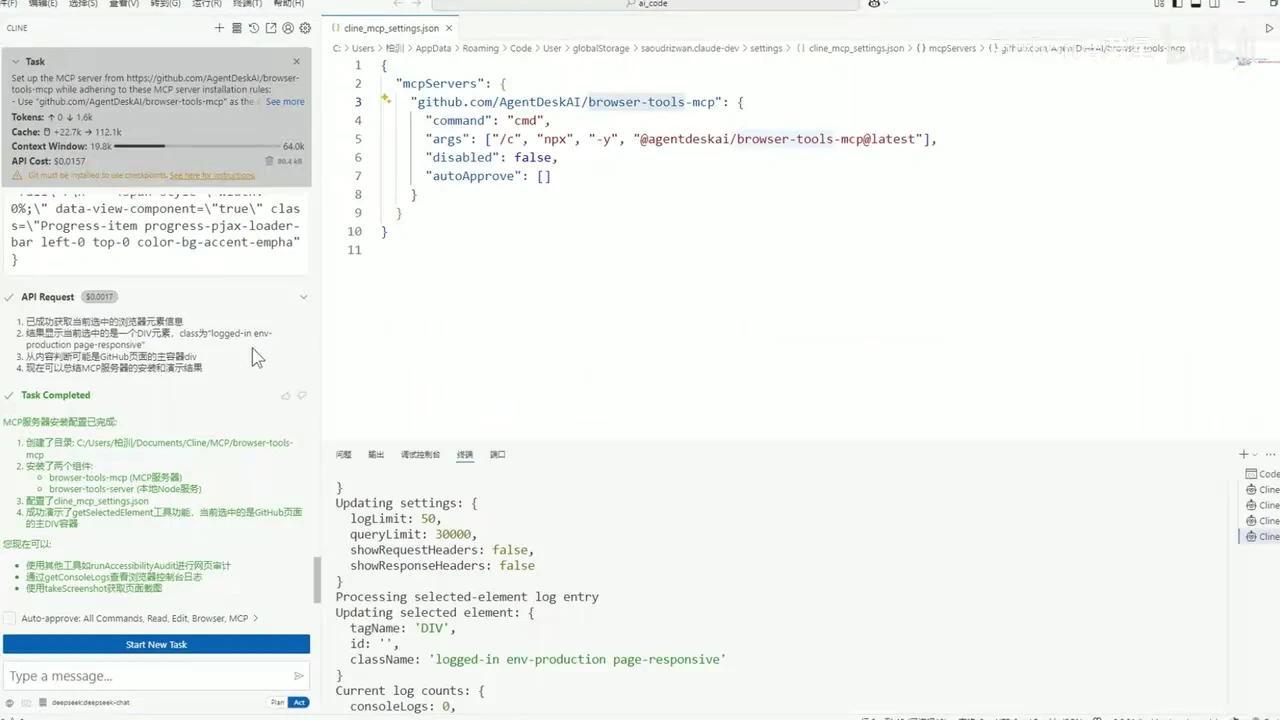The height and width of the screenshot is (720, 1280).
Task: Start a new Cline task via plus icon
Action: click(x=219, y=28)
